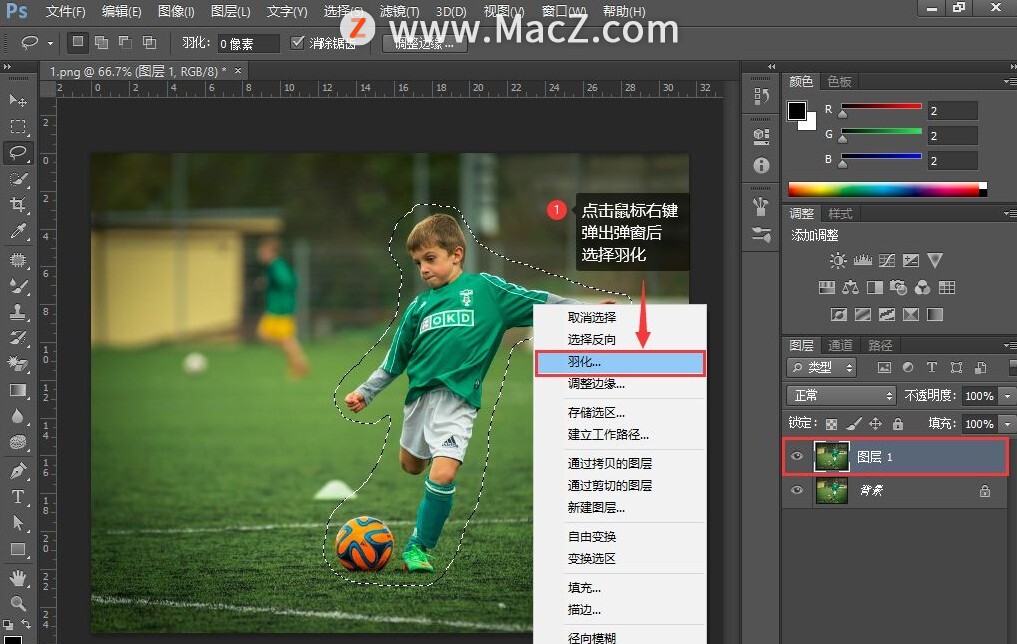
Task: Add a Color Balance adjustment
Action: coord(850,287)
